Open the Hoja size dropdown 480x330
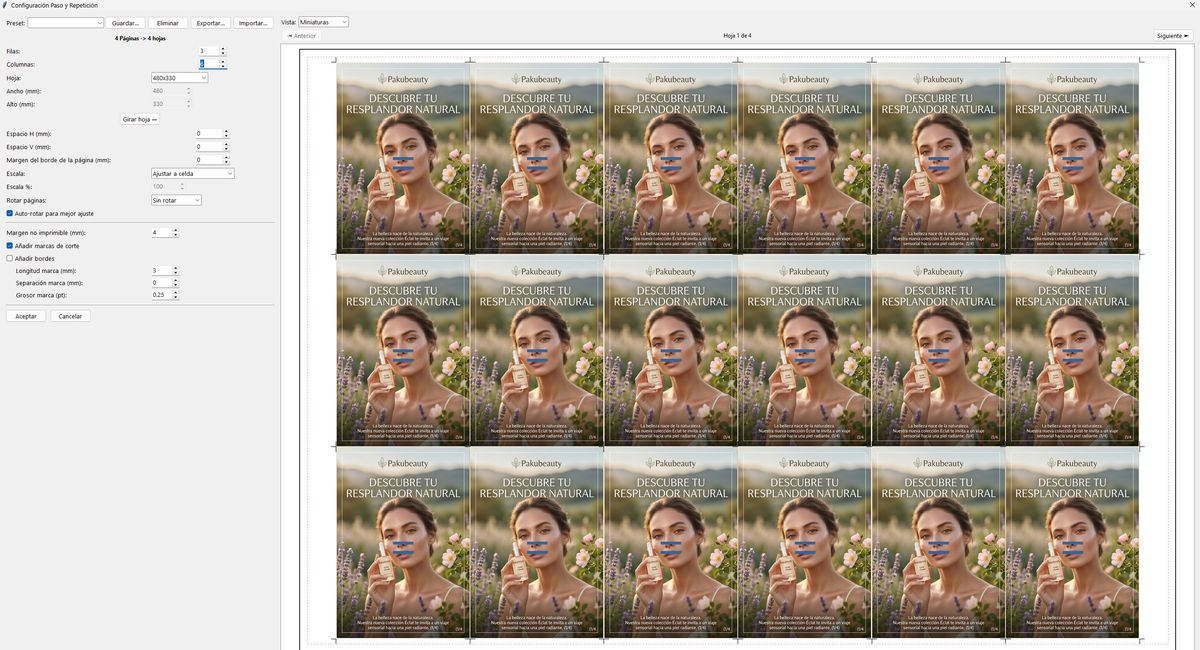Screen dimensions: 1200x650 (179, 77)
